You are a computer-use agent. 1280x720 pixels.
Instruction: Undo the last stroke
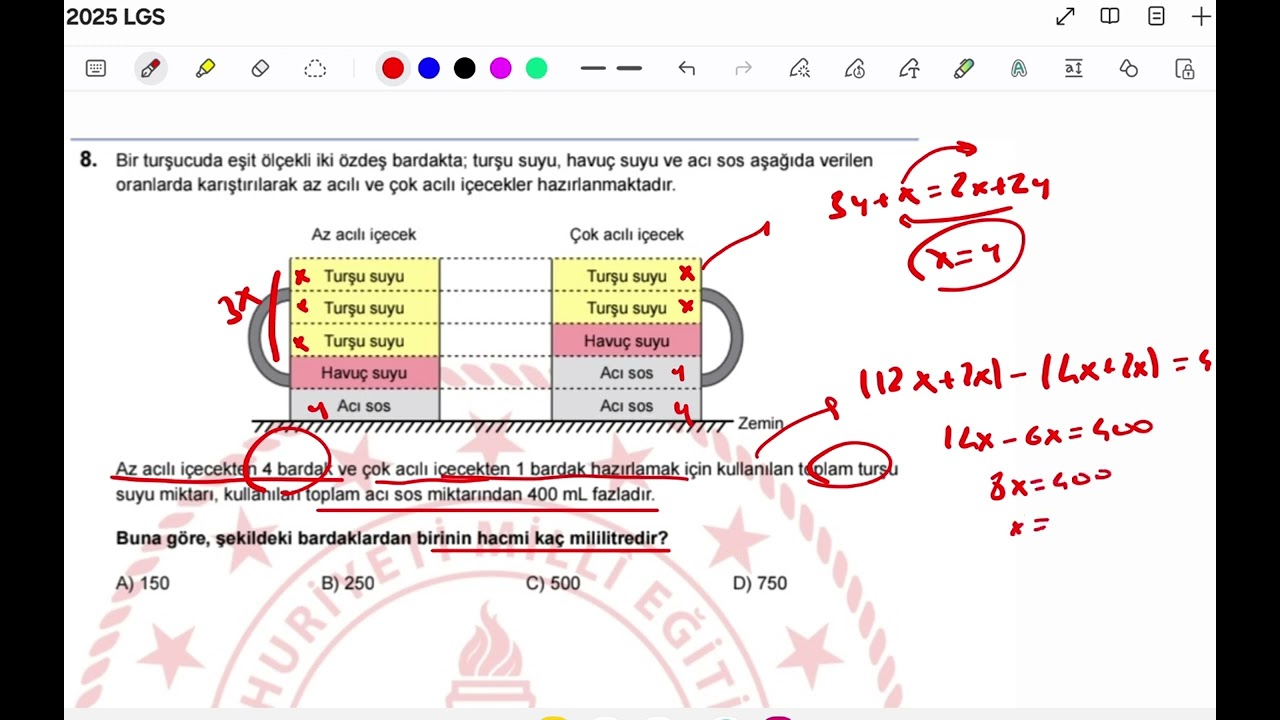[686, 69]
